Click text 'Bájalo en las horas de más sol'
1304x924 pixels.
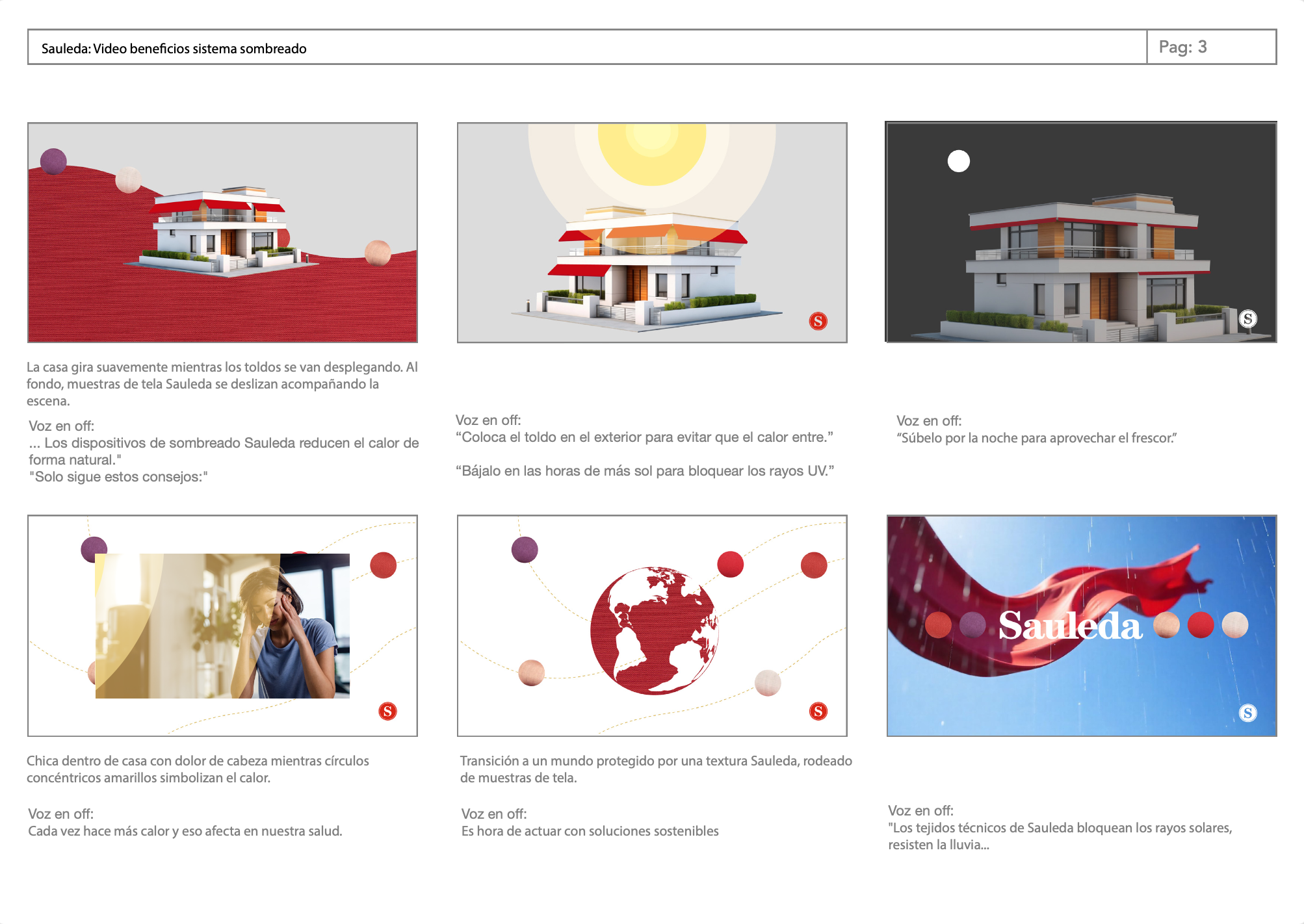(x=557, y=471)
